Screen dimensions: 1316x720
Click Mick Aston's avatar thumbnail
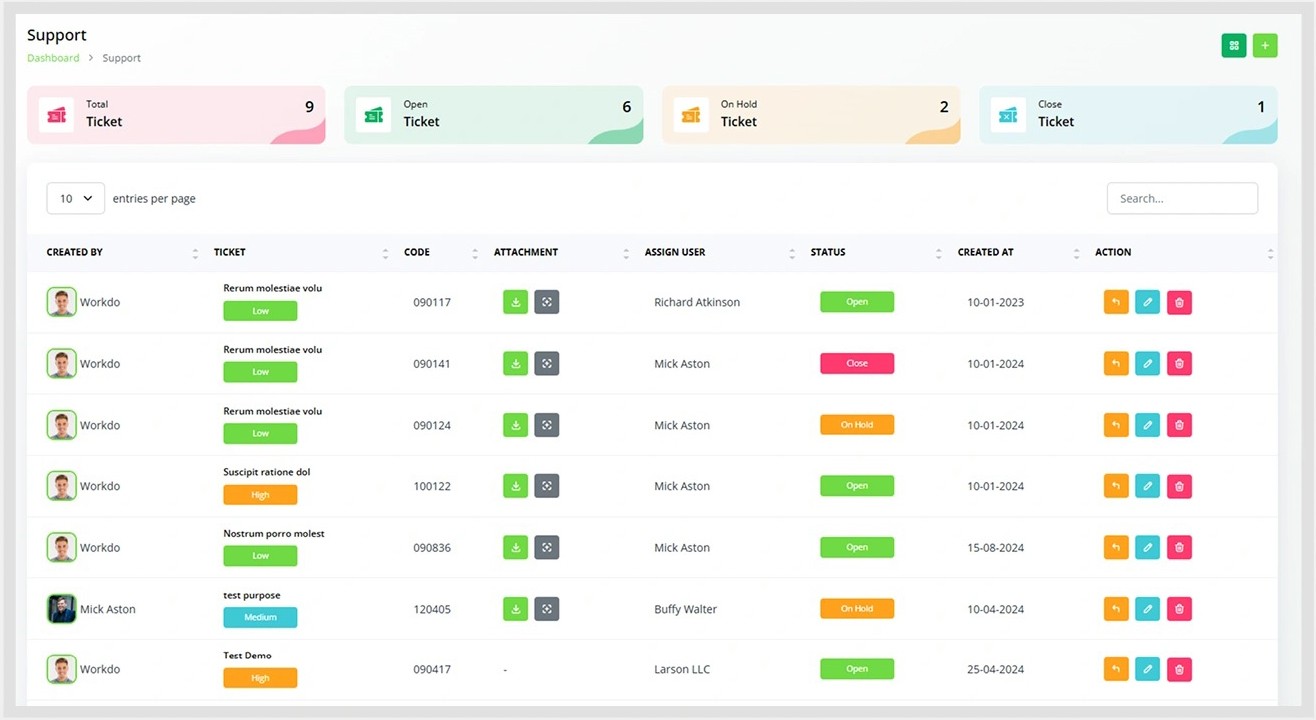[x=62, y=609]
